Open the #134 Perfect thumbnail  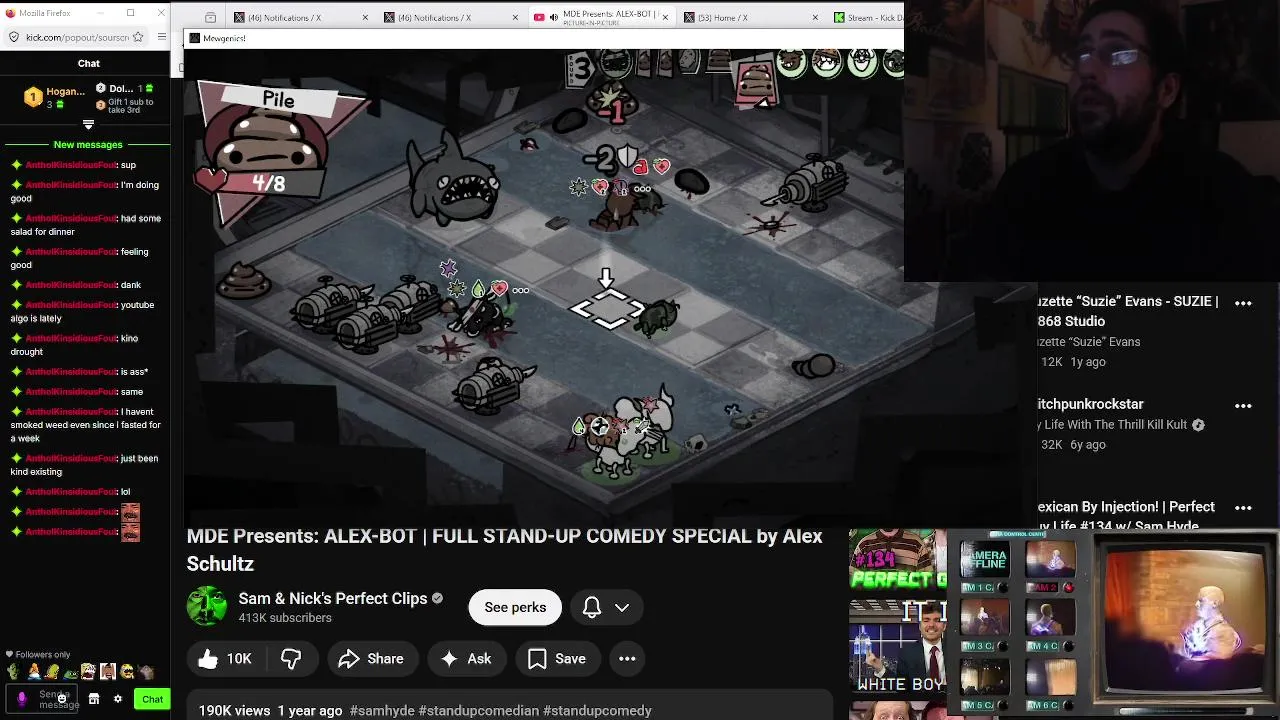tap(896, 560)
